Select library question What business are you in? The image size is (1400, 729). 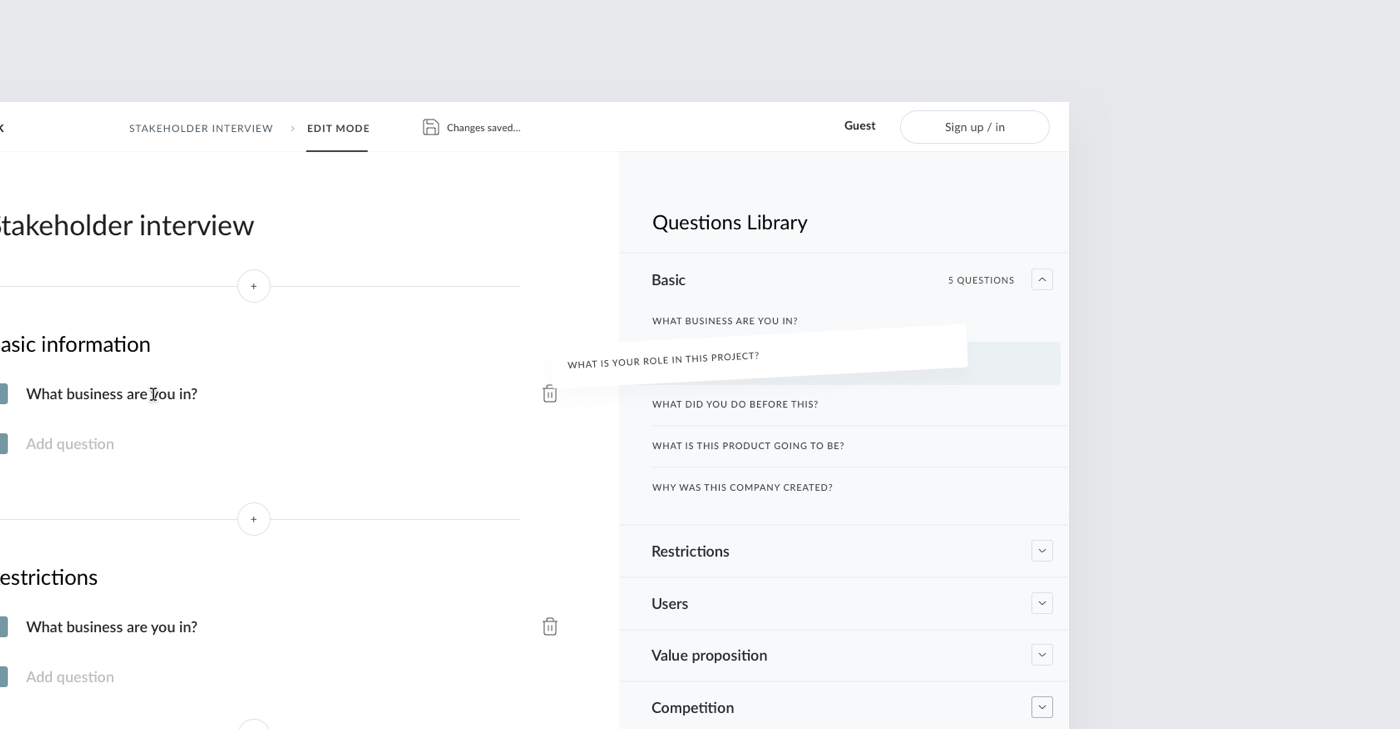click(x=725, y=321)
